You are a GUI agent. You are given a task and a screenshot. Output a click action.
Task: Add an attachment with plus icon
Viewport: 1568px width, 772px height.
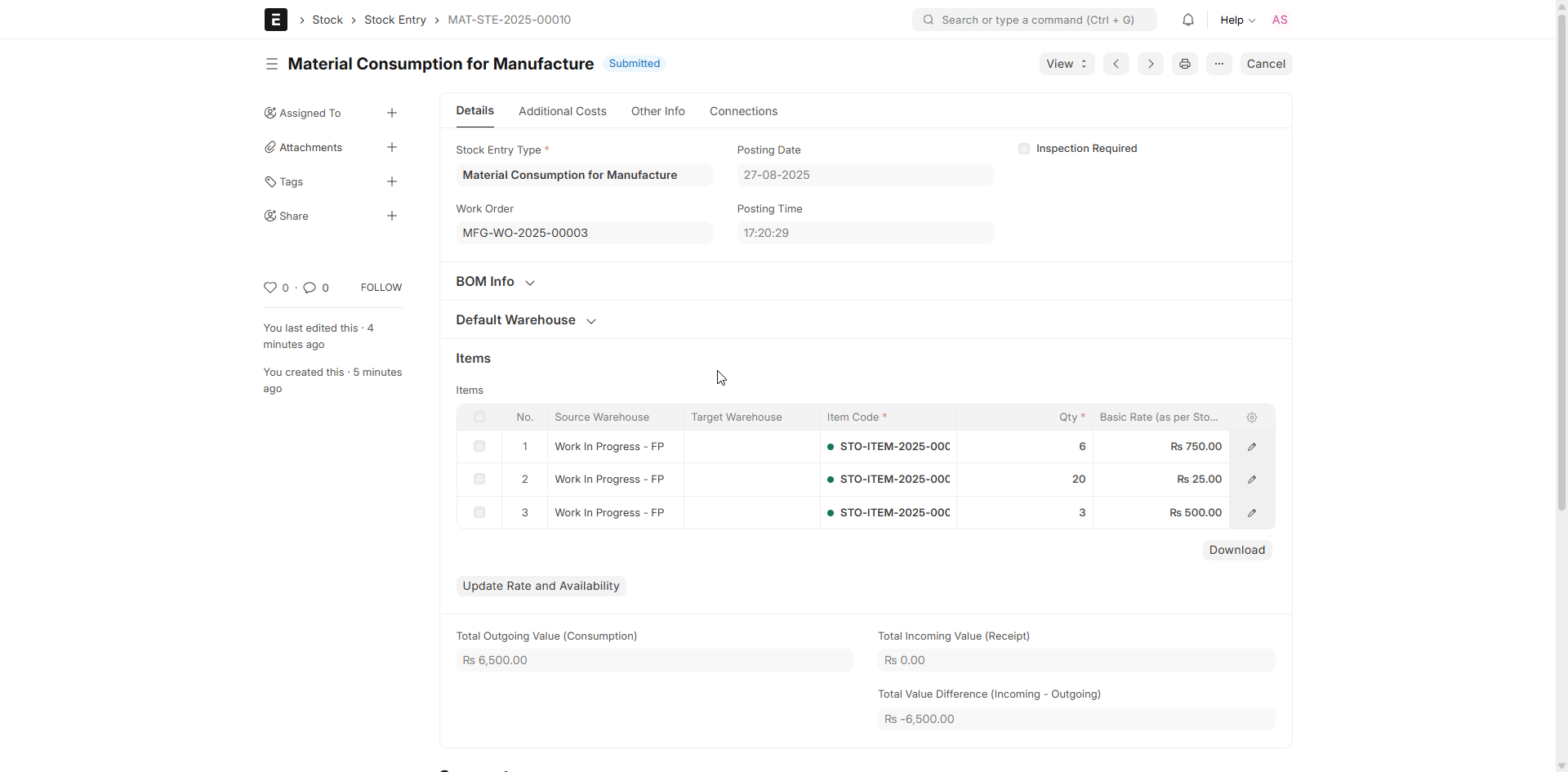coord(392,147)
